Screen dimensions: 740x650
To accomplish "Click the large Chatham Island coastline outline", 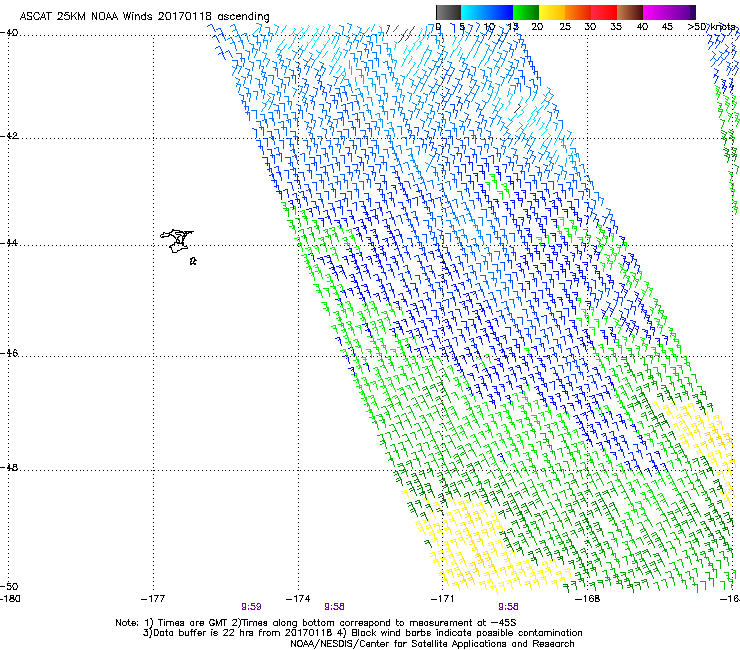I will (x=177, y=241).
